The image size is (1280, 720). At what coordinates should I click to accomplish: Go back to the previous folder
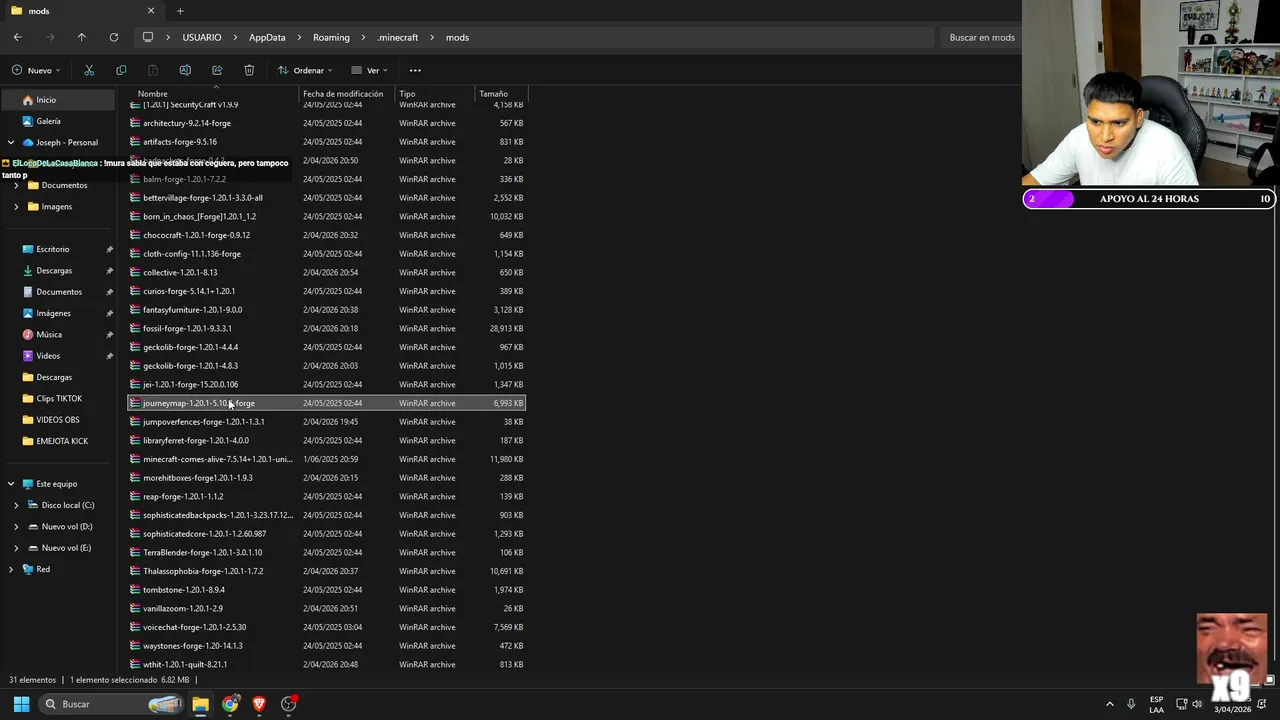pyautogui.click(x=18, y=37)
